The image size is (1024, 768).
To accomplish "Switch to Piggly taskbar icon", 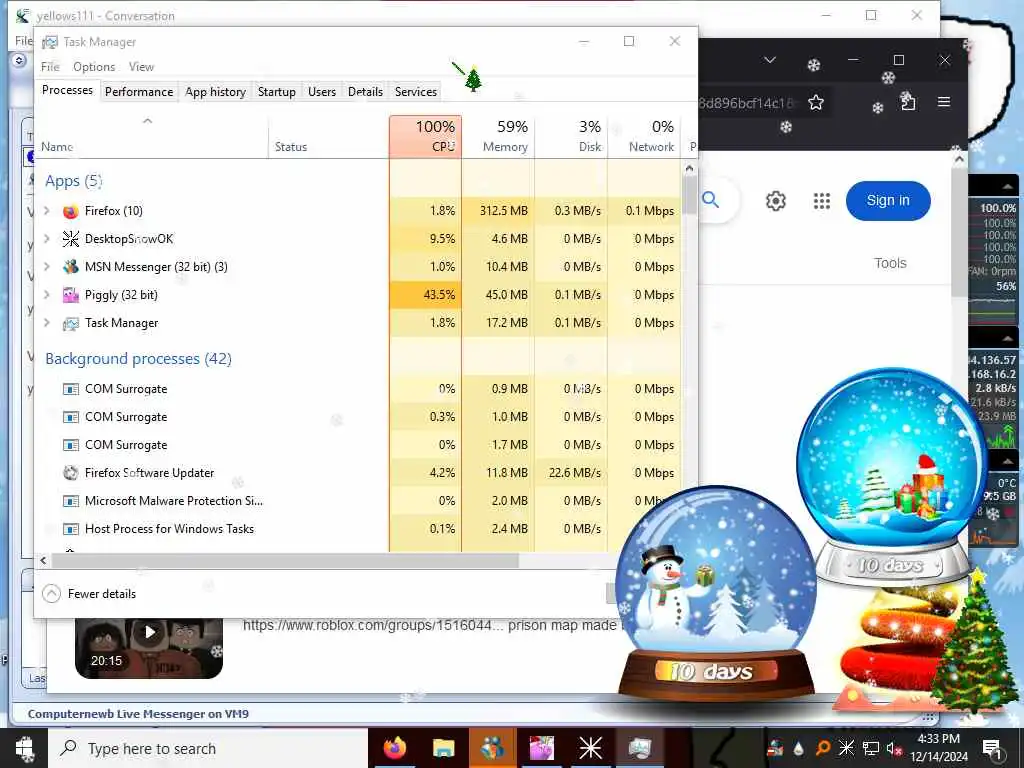I will (x=541, y=748).
